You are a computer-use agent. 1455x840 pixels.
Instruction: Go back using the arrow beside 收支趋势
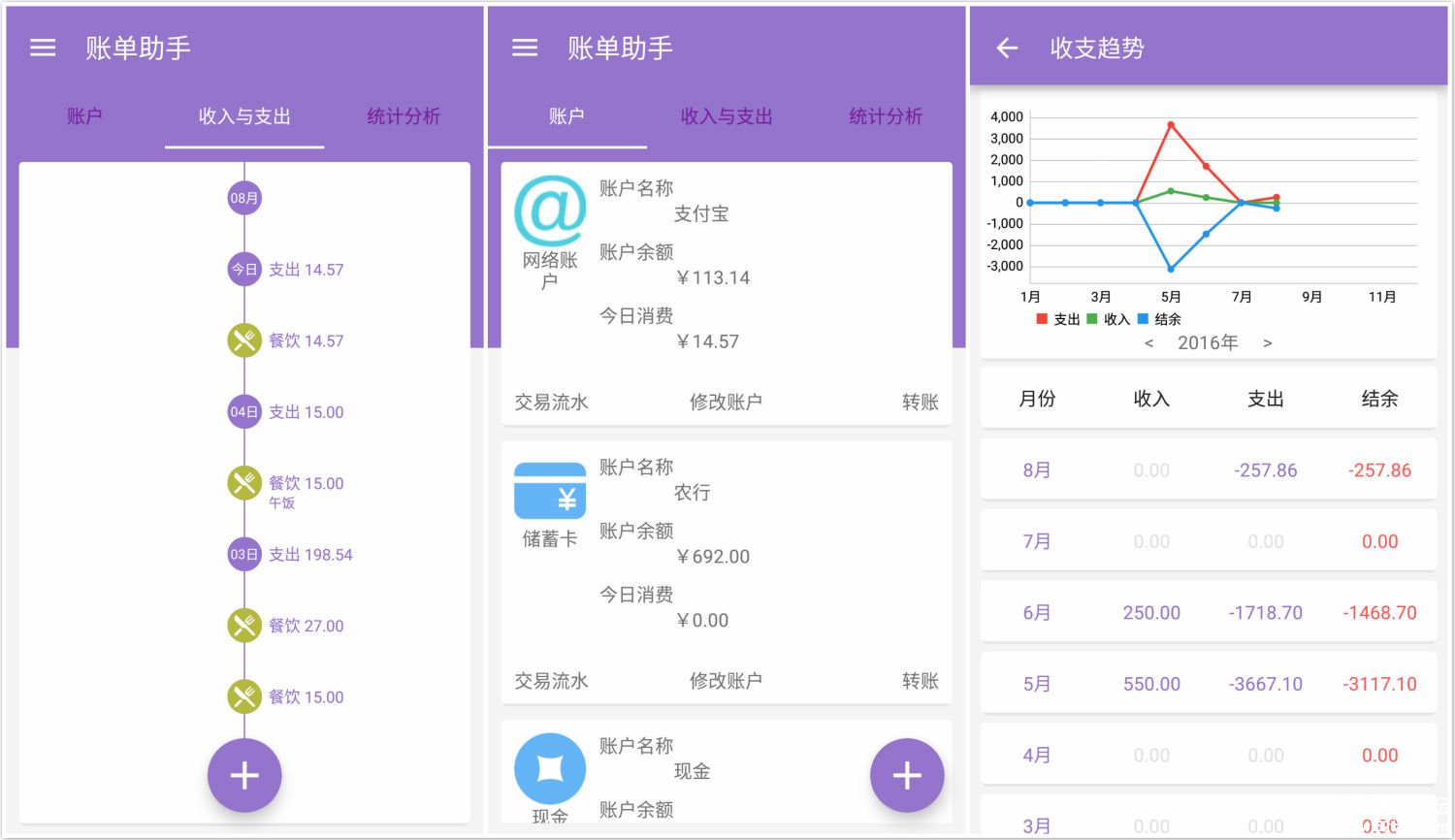pos(1007,48)
